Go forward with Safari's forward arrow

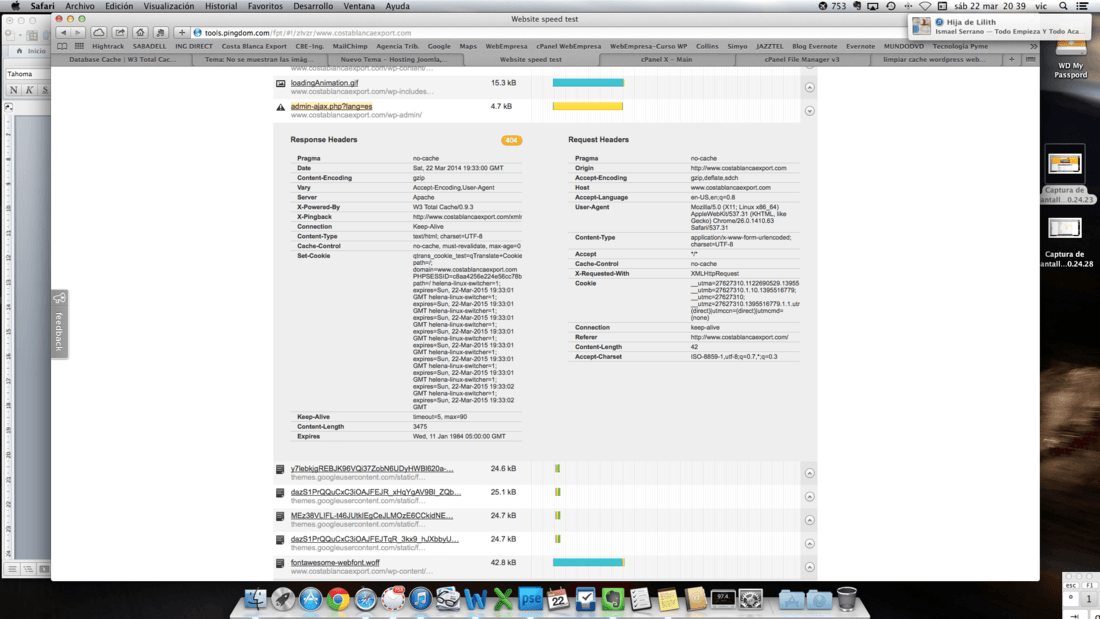(x=78, y=32)
